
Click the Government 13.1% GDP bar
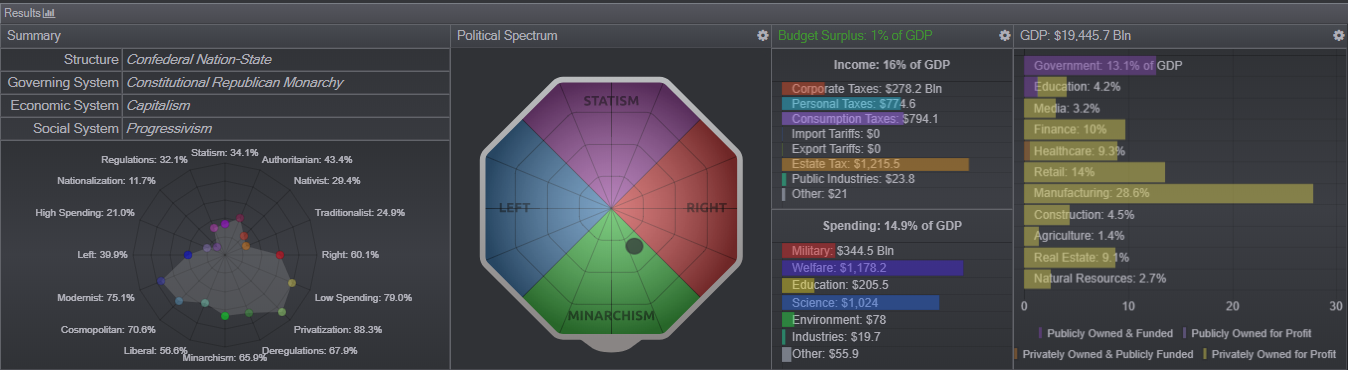[x=1090, y=65]
